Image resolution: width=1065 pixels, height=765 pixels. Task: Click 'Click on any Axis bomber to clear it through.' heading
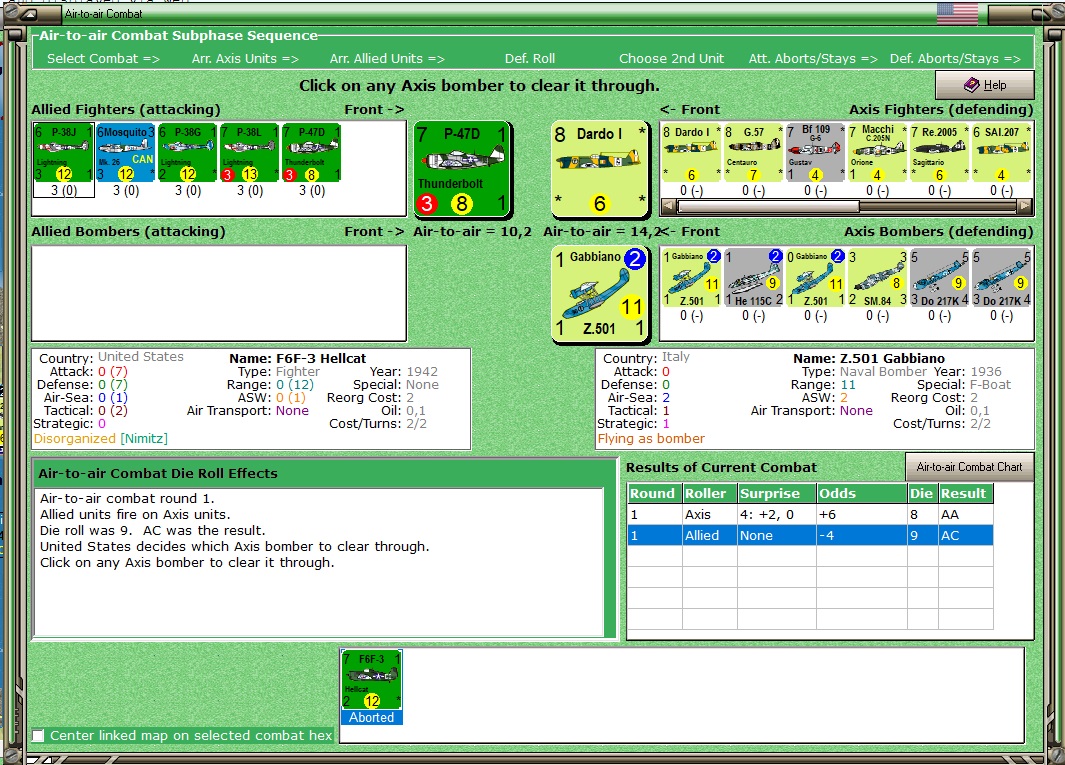[480, 86]
